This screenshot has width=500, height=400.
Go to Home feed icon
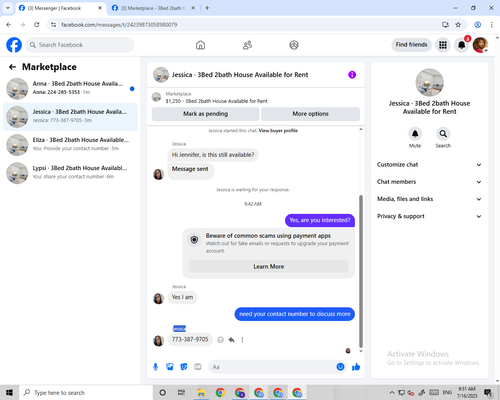point(200,45)
